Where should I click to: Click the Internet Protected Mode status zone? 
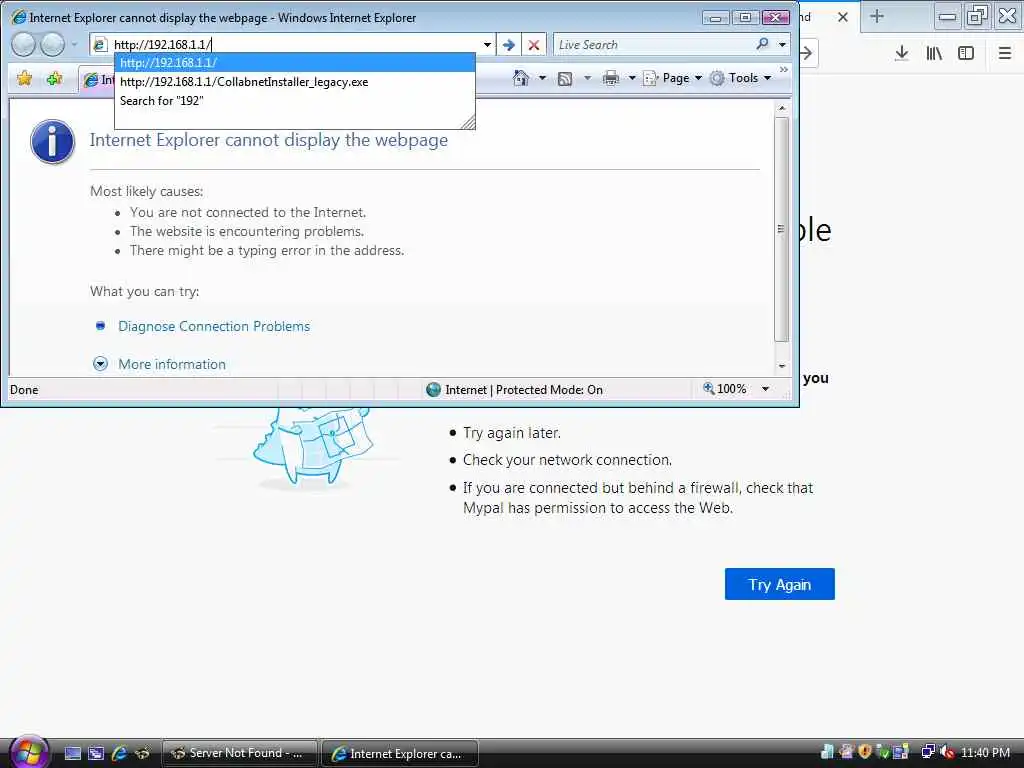(514, 390)
